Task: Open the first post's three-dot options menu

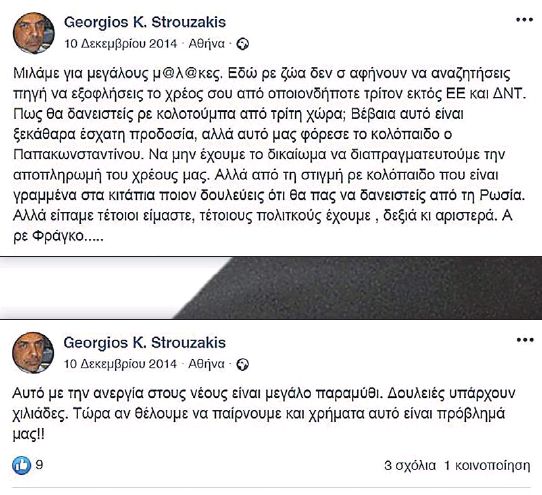Action: (524, 20)
